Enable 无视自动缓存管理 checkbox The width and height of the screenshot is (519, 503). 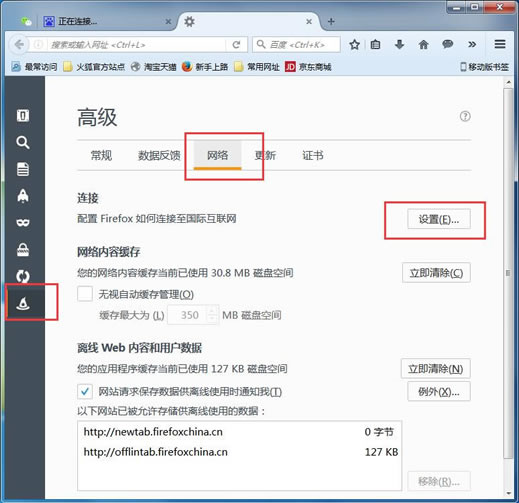pyautogui.click(x=85, y=294)
